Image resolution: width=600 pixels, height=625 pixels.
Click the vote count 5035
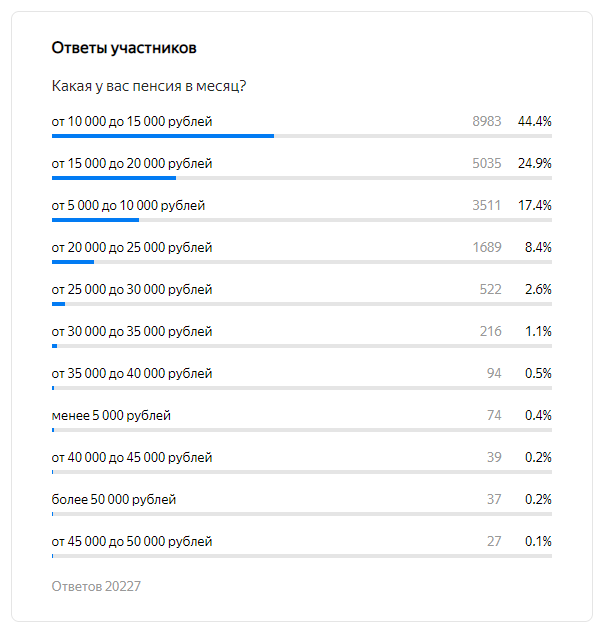(486, 163)
